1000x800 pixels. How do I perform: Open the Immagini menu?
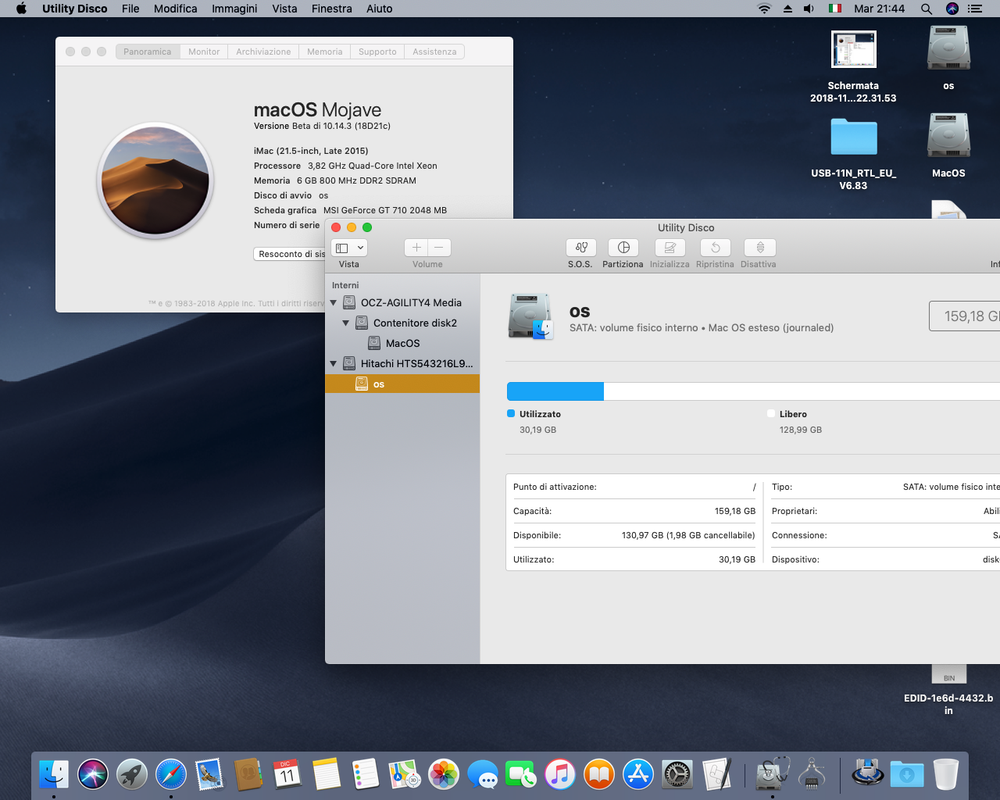[235, 8]
